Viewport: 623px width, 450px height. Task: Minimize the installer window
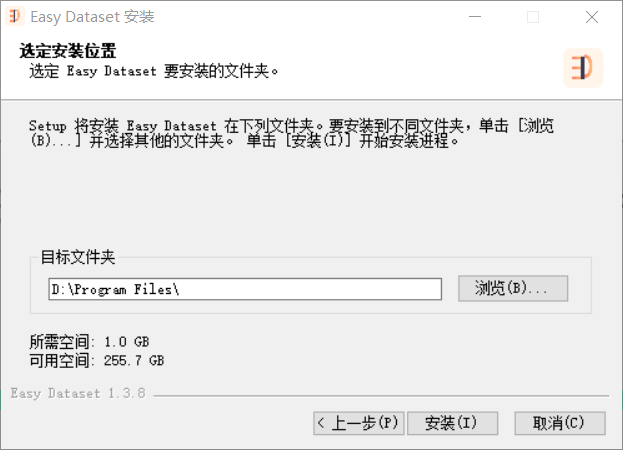pos(475,17)
